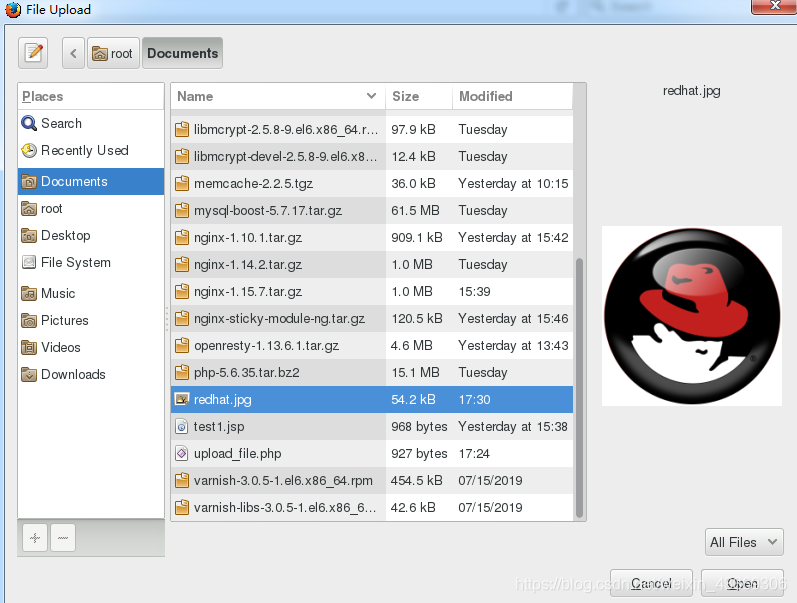797x603 pixels.
Task: Open Recently Used in Places
Action: pyautogui.click(x=91, y=150)
